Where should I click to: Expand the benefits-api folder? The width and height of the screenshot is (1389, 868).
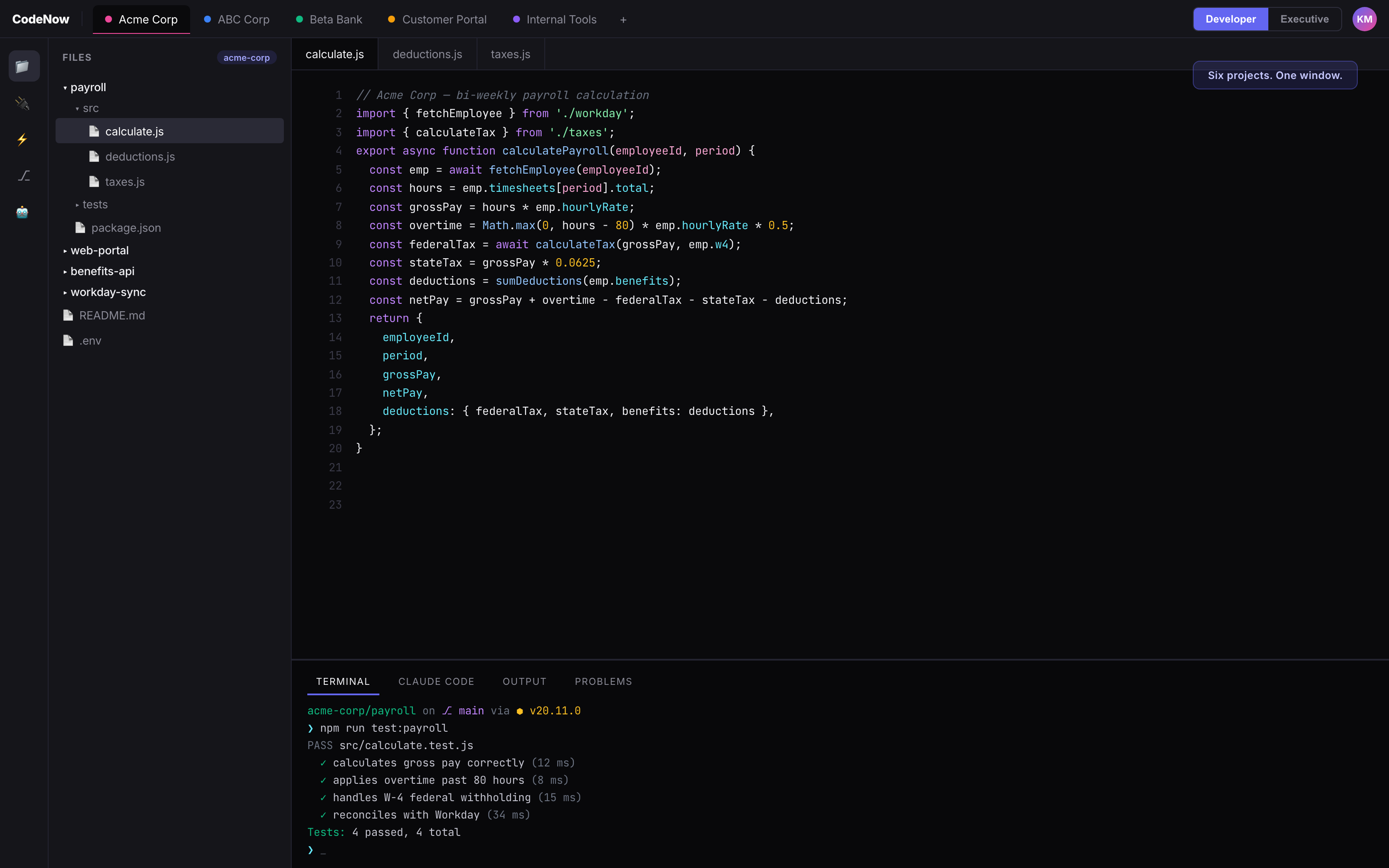(x=99, y=271)
